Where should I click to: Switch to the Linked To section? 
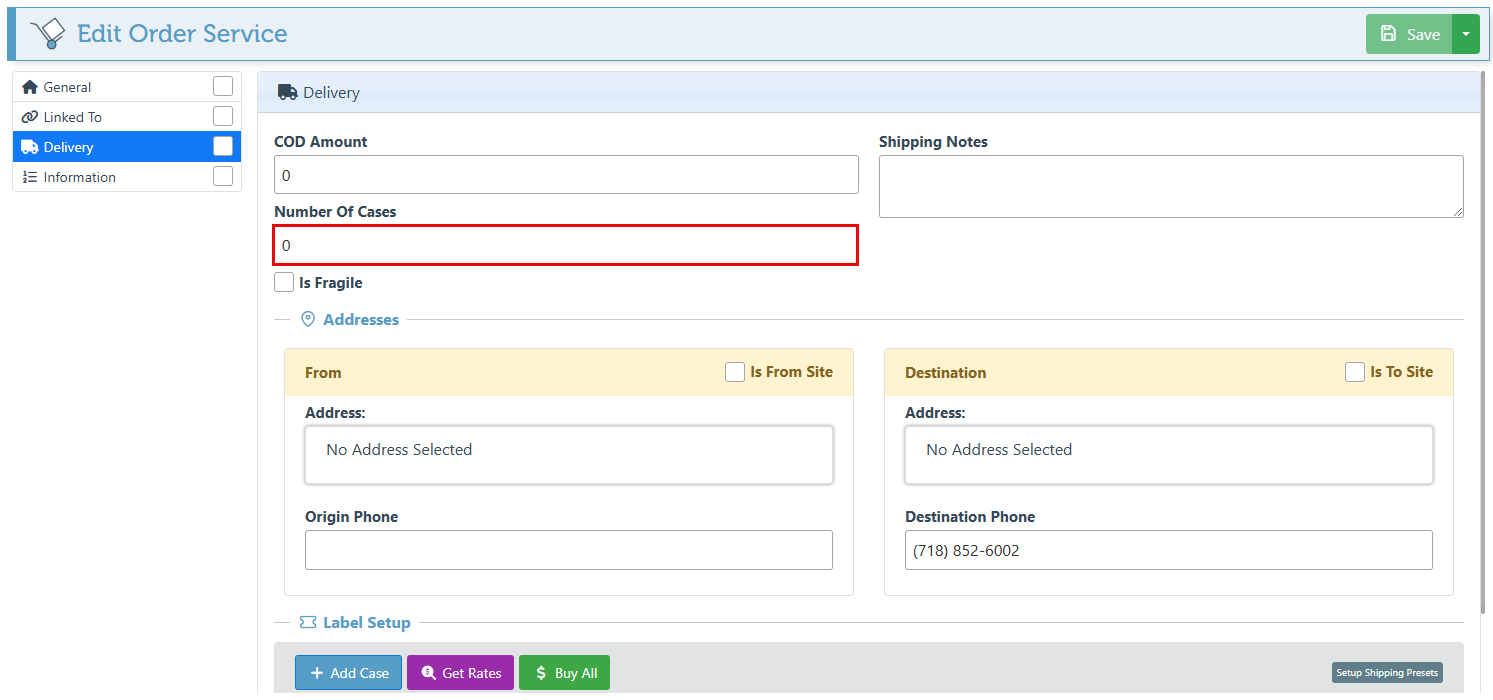click(x=73, y=117)
